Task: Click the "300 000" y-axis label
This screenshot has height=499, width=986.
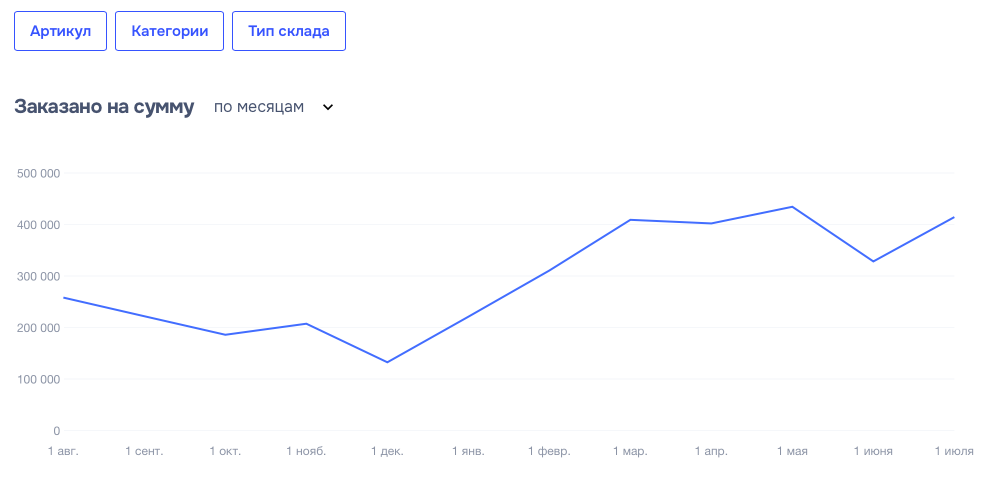Action: coord(39,276)
